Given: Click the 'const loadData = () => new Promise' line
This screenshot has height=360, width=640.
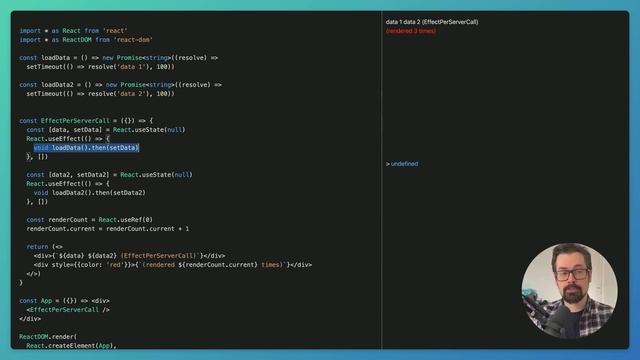Looking at the screenshot, I should point(119,58).
